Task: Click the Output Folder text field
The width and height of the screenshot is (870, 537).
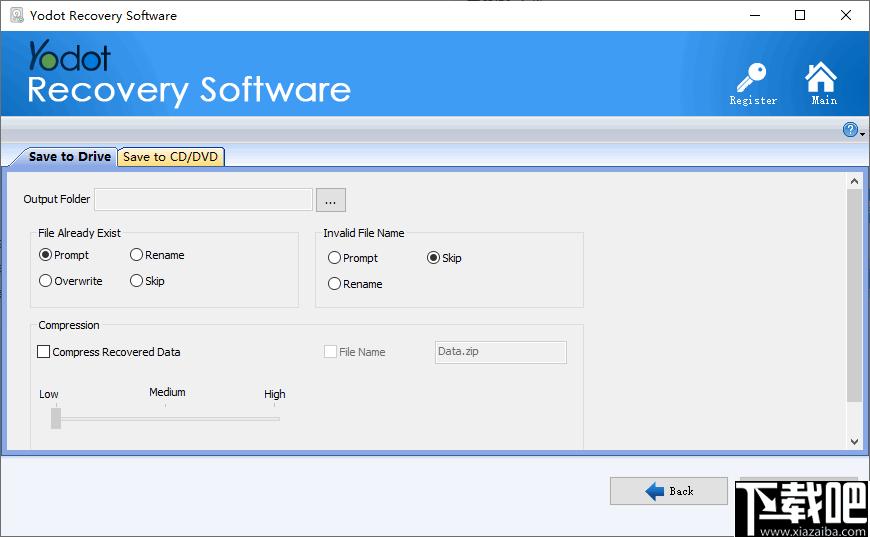Action: tap(203, 200)
